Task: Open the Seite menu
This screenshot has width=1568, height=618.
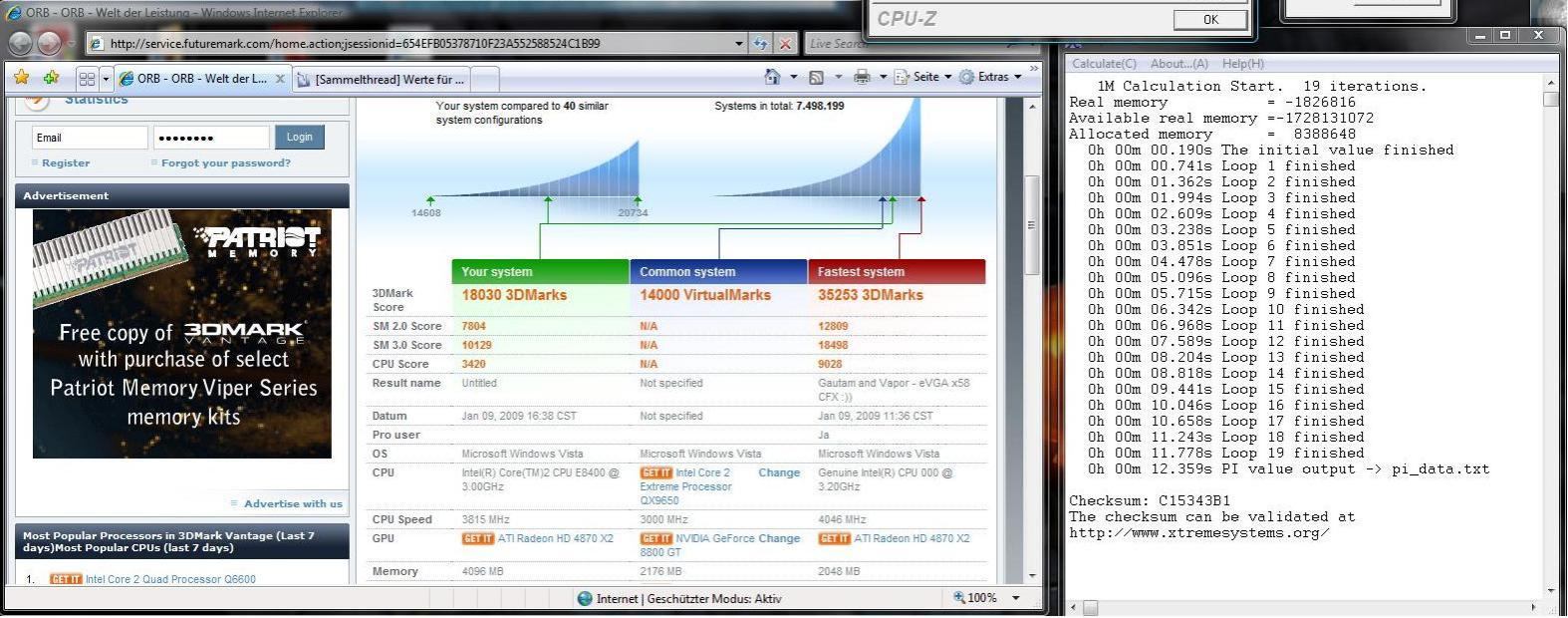Action: pyautogui.click(x=922, y=77)
